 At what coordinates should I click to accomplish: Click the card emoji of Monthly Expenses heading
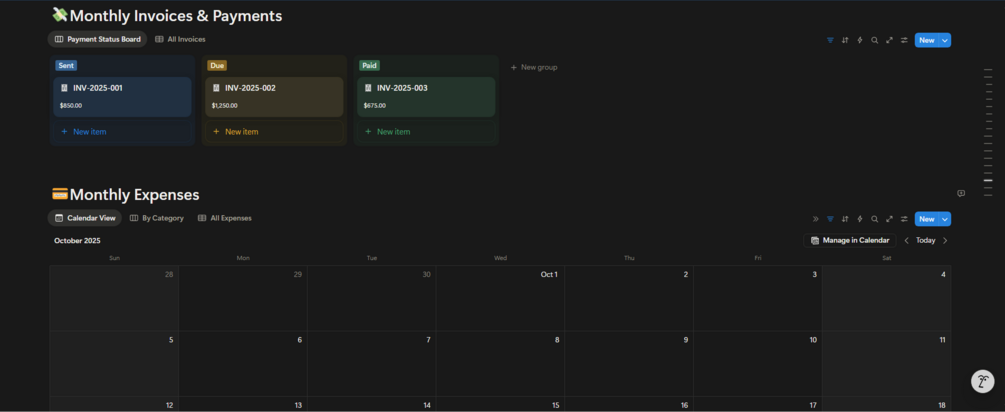pos(60,194)
